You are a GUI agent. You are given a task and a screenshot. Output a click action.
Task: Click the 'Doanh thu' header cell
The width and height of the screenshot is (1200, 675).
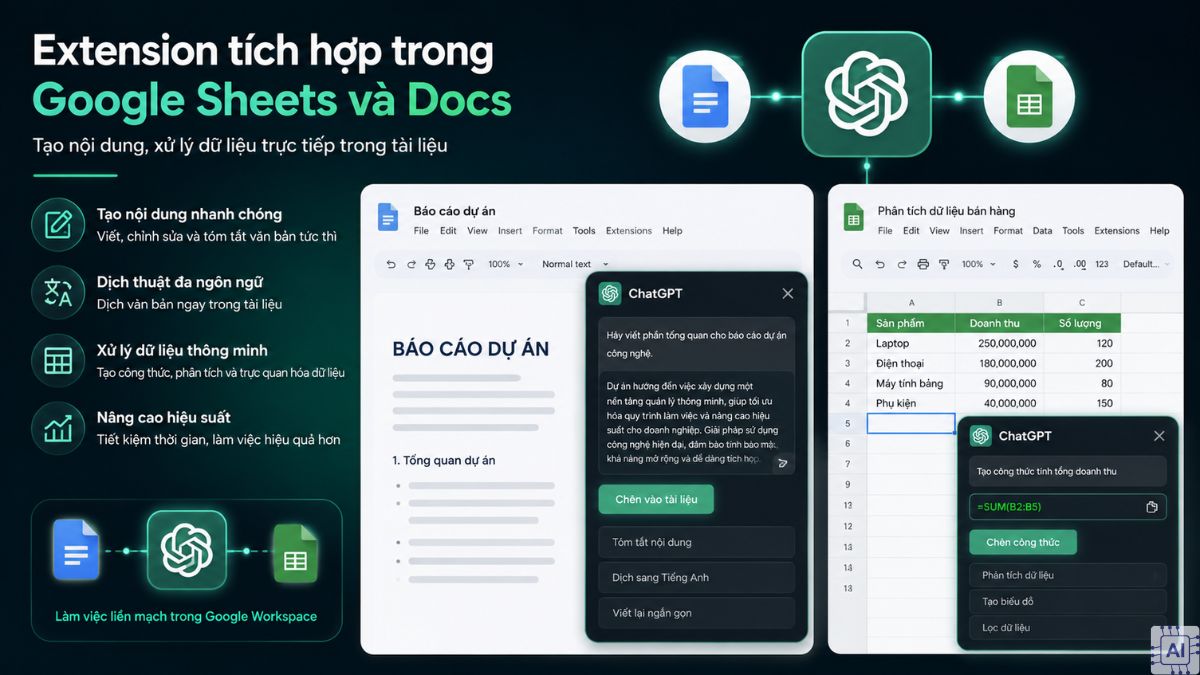tap(999, 323)
